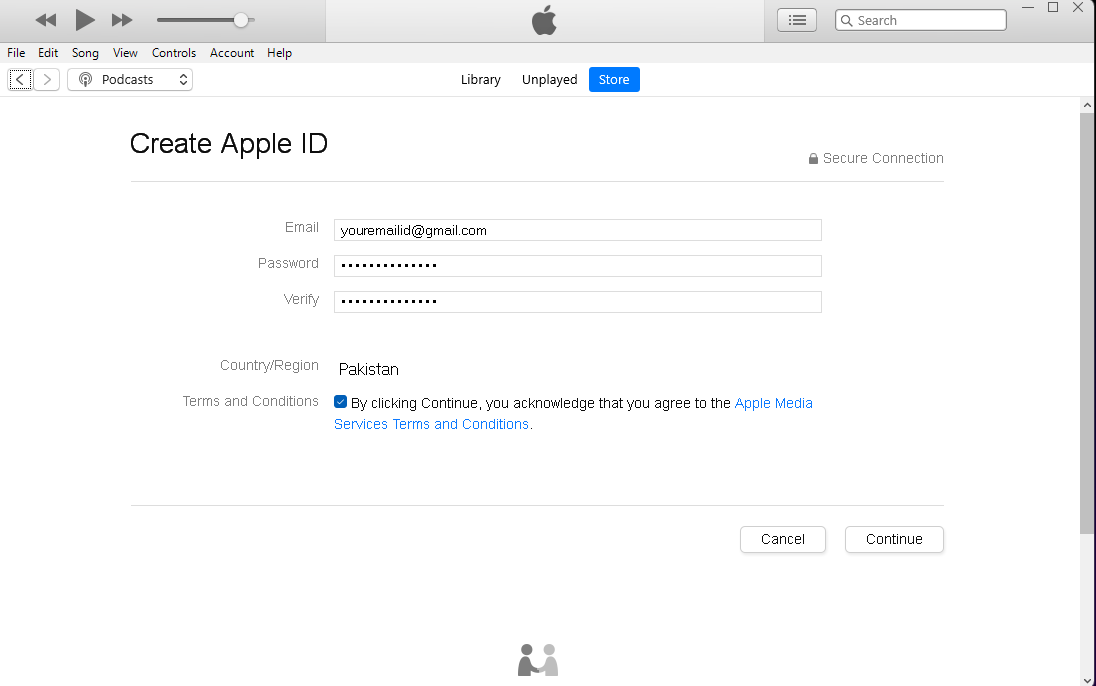Image resolution: width=1096 pixels, height=686 pixels.
Task: Click the podcast icon in media picker
Action: tap(85, 80)
